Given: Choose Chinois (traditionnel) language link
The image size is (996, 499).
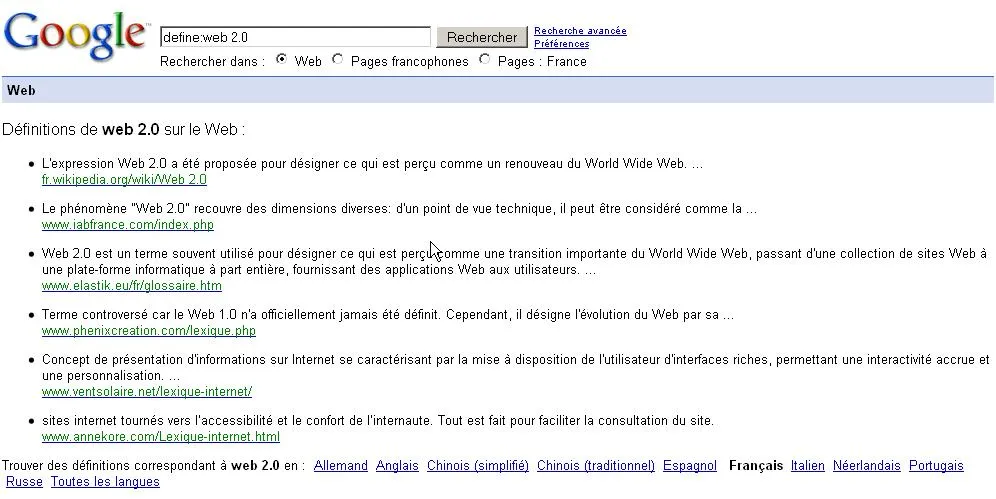Looking at the screenshot, I should coord(596,465).
